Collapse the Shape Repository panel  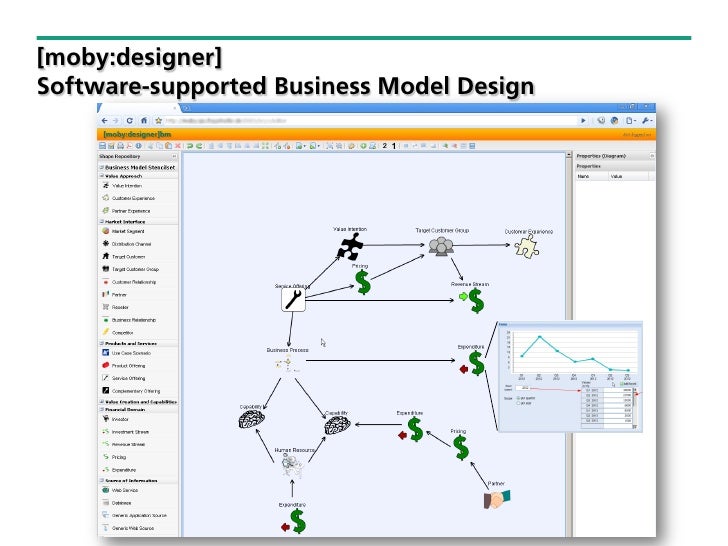click(175, 156)
